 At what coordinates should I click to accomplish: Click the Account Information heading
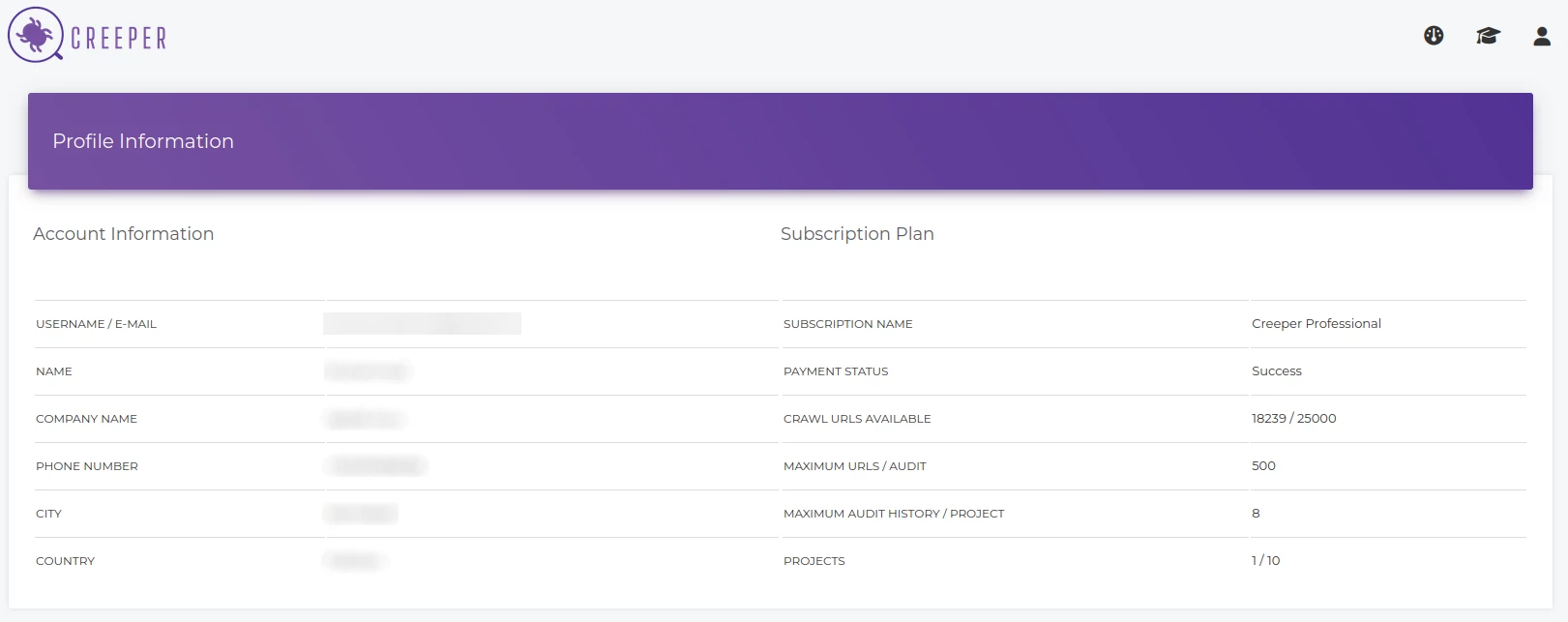pyautogui.click(x=124, y=234)
